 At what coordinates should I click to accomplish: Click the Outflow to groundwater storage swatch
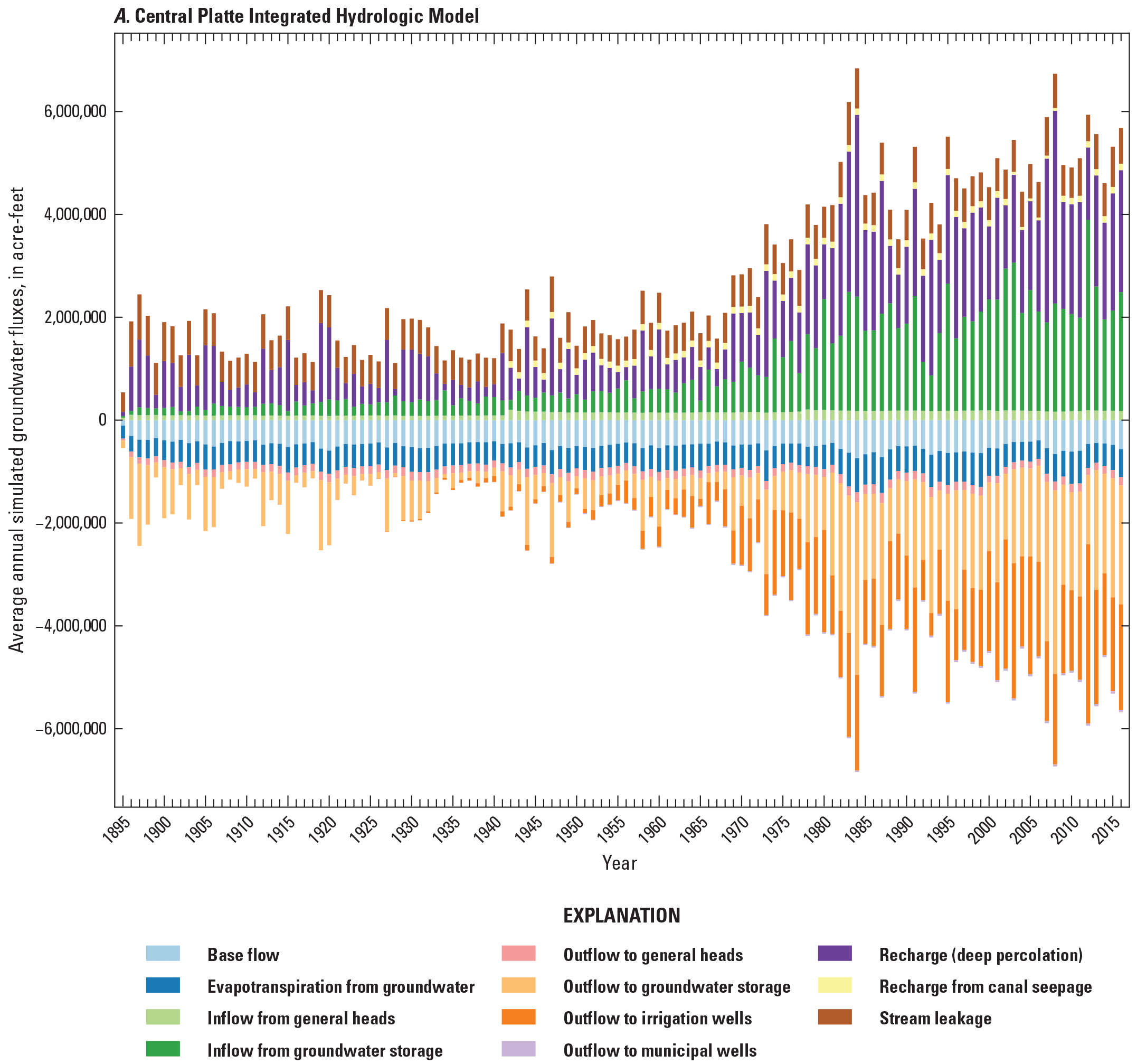[x=518, y=985]
